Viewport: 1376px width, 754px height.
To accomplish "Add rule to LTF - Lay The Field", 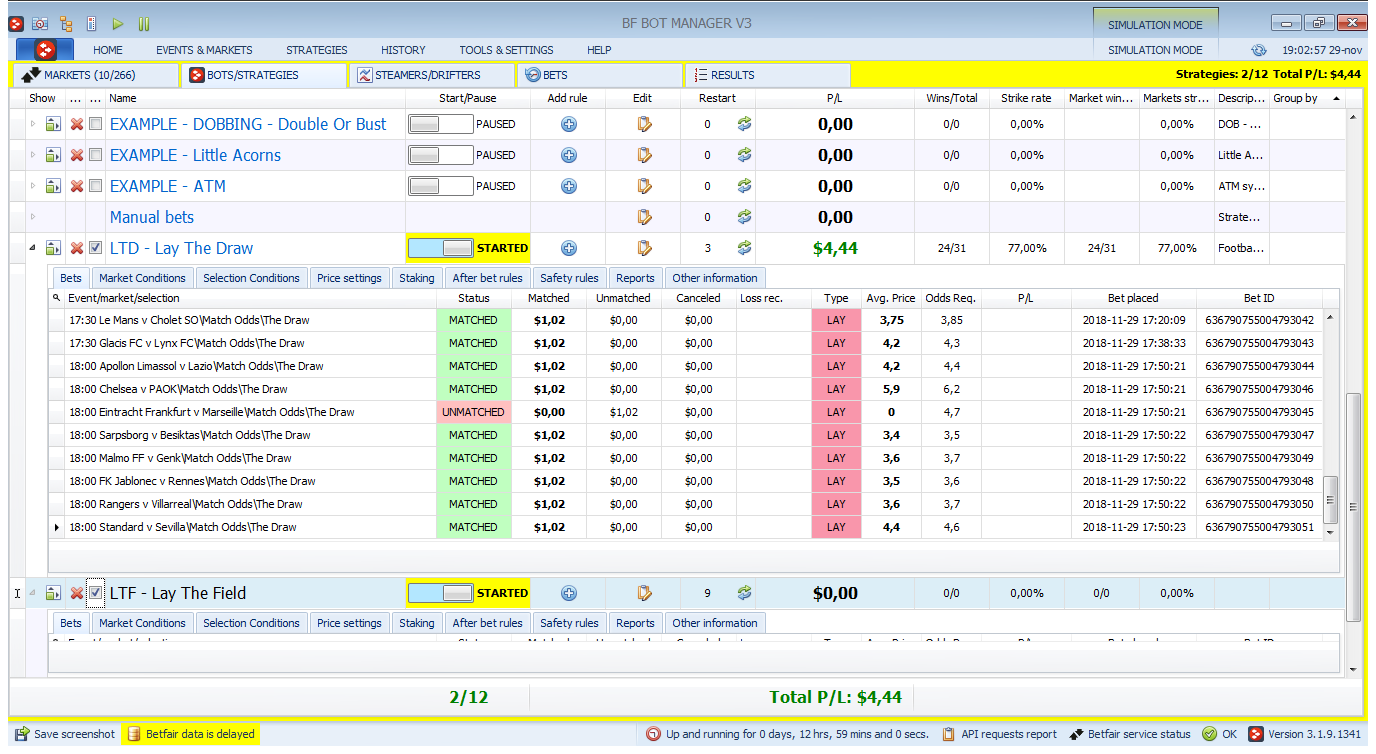I will click(569, 593).
